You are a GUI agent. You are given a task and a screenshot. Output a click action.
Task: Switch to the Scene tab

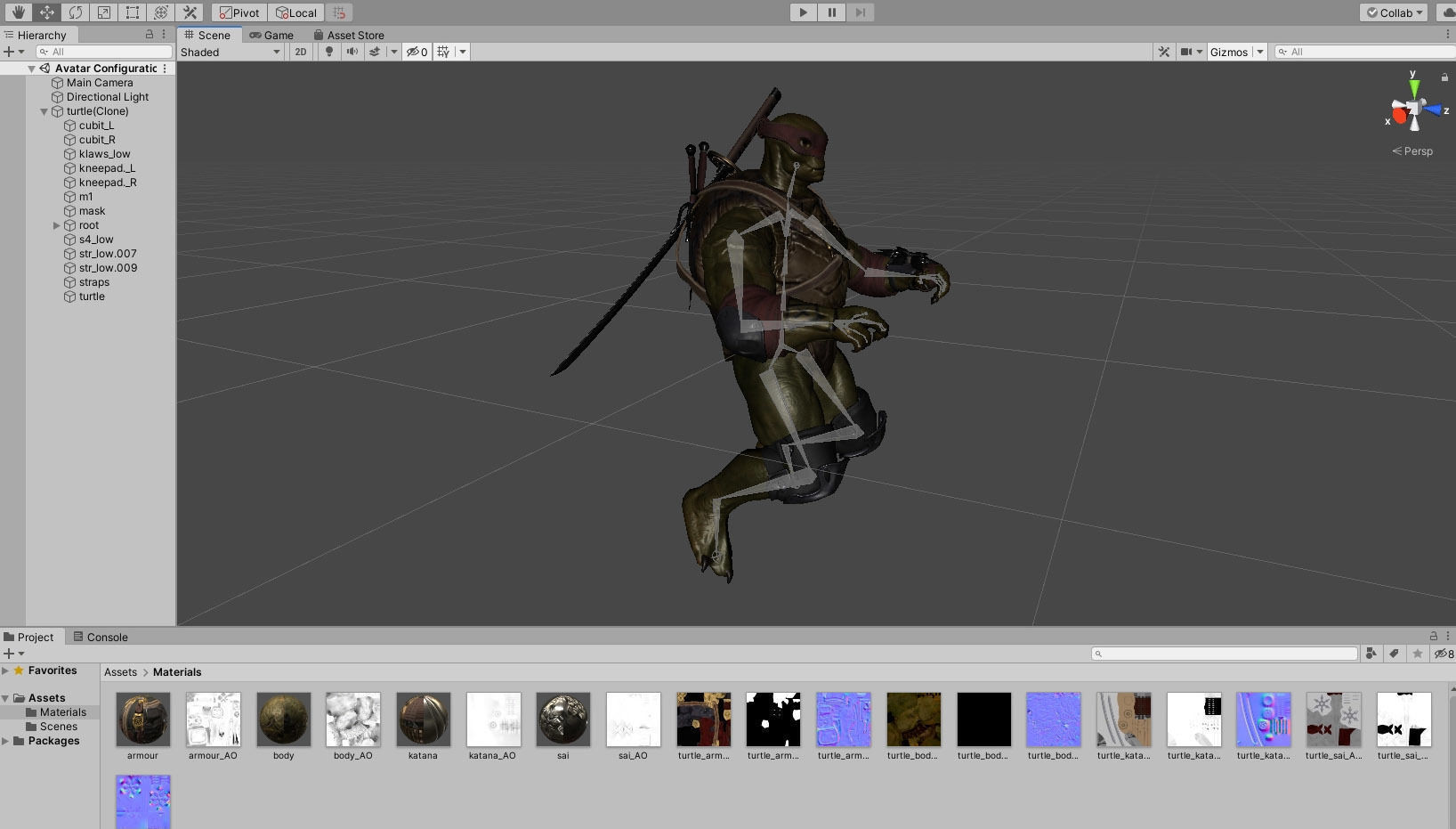[x=207, y=35]
